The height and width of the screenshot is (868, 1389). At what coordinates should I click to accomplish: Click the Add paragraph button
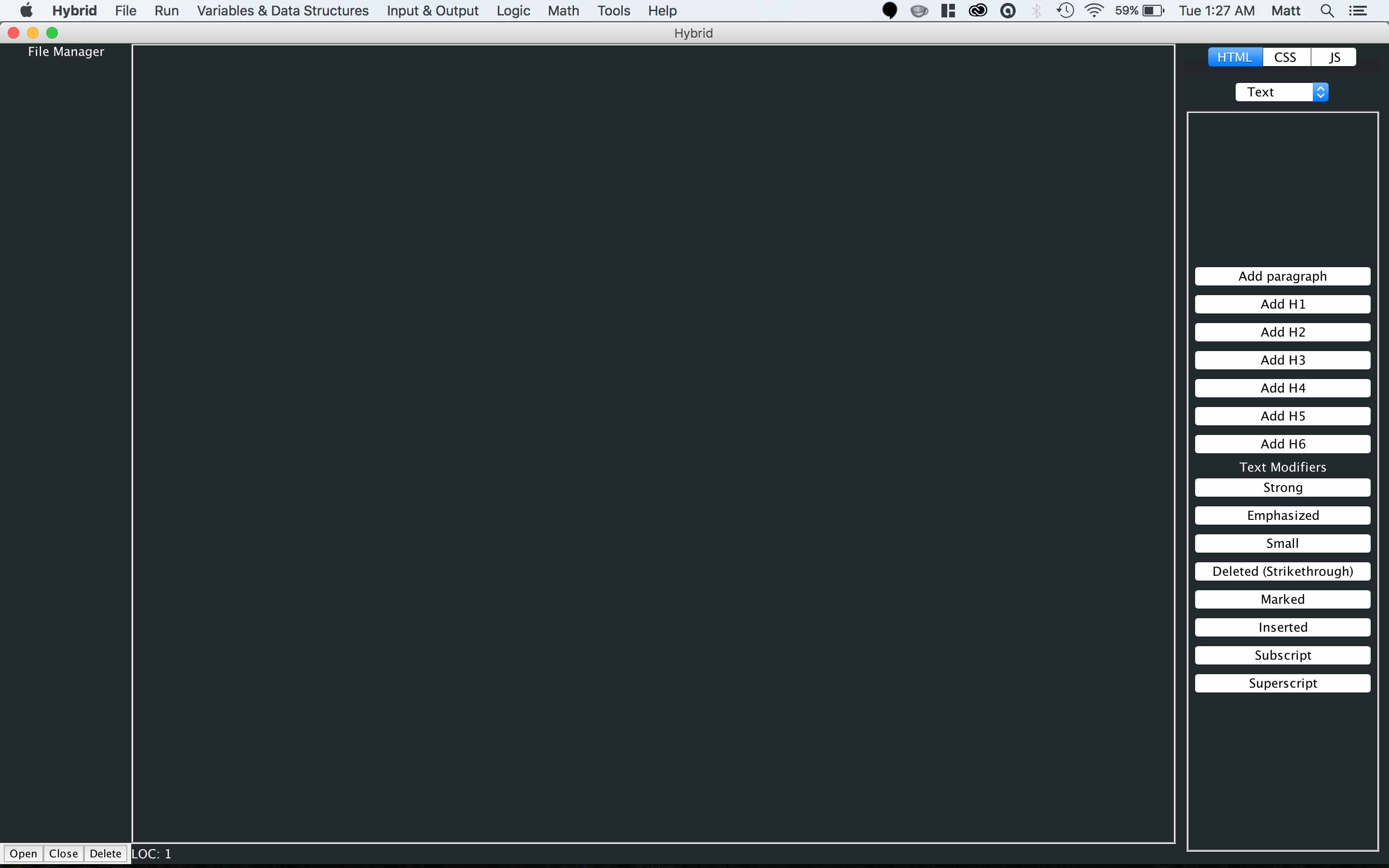pos(1282,276)
